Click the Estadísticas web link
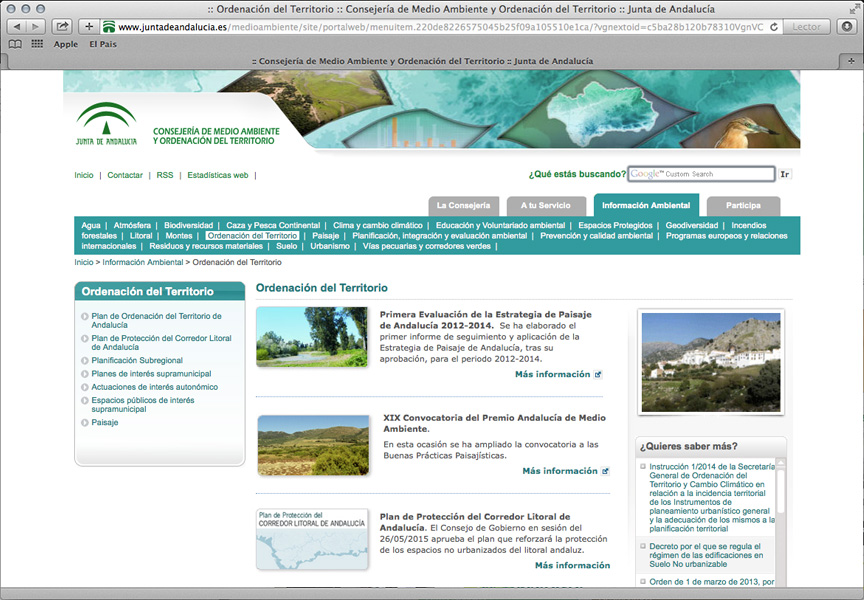The width and height of the screenshot is (864, 600). [x=217, y=175]
